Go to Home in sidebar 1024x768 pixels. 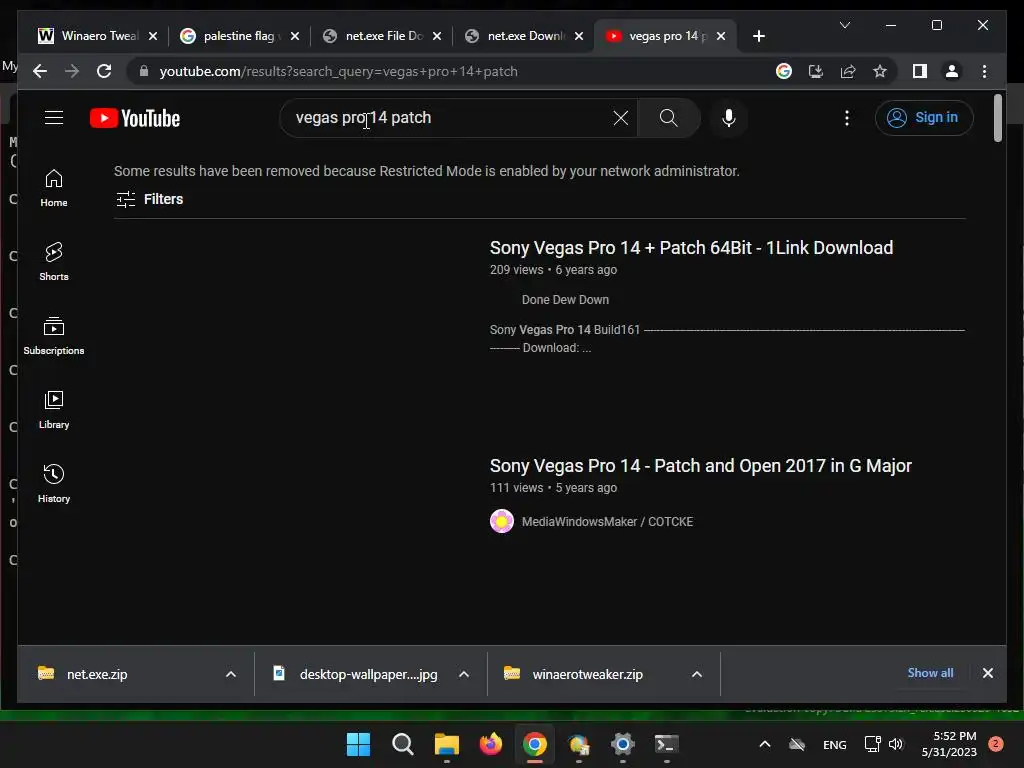[54, 188]
